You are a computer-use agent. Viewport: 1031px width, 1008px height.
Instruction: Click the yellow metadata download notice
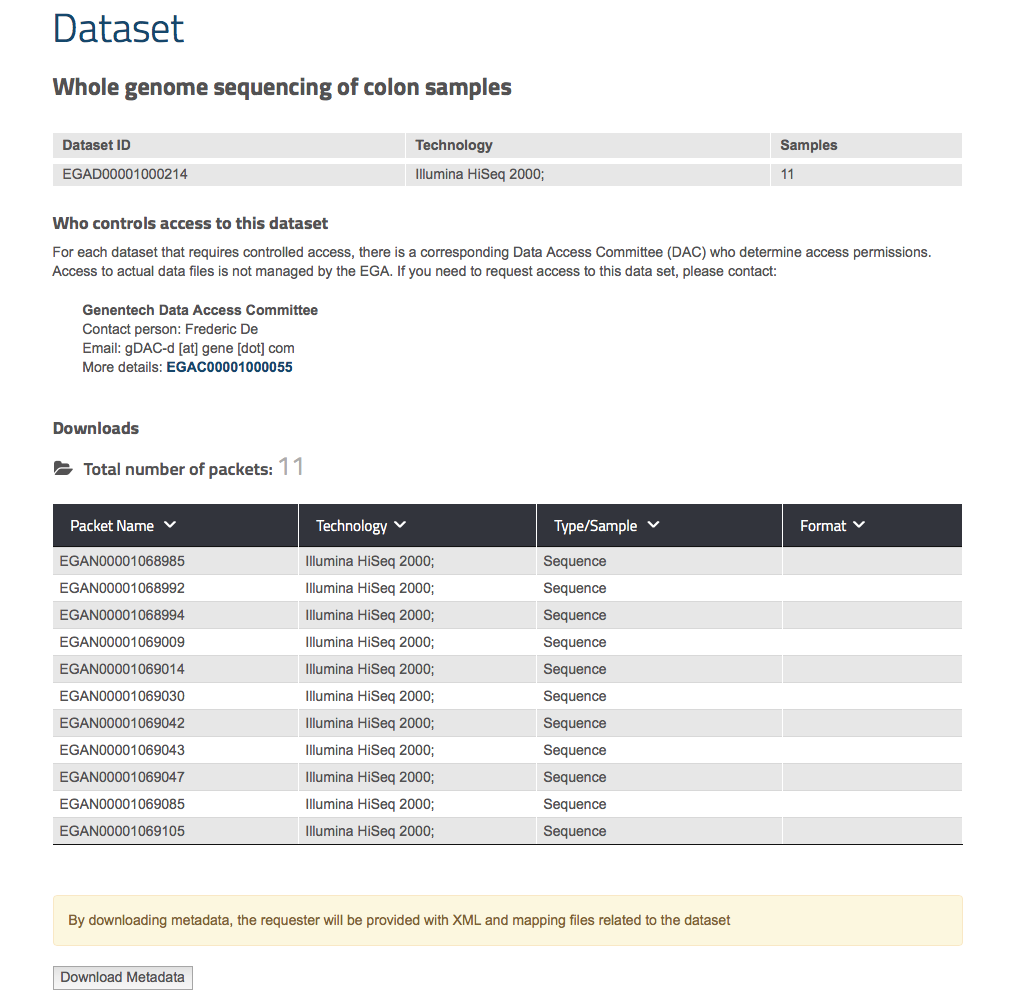click(507, 920)
